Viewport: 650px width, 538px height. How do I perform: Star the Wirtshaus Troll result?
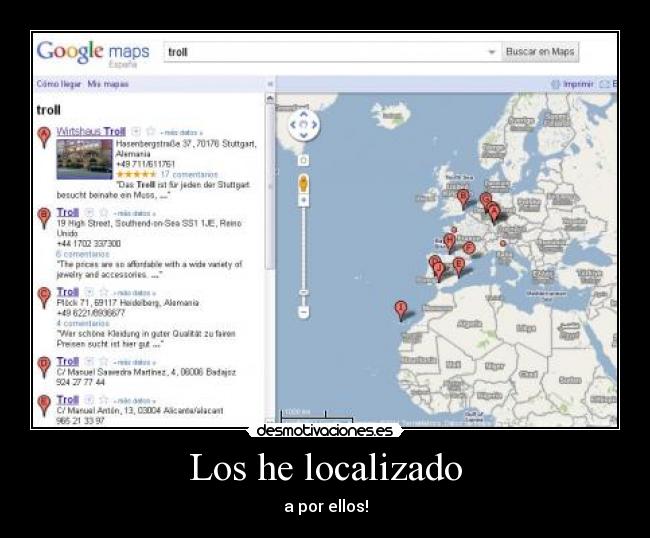tap(150, 131)
